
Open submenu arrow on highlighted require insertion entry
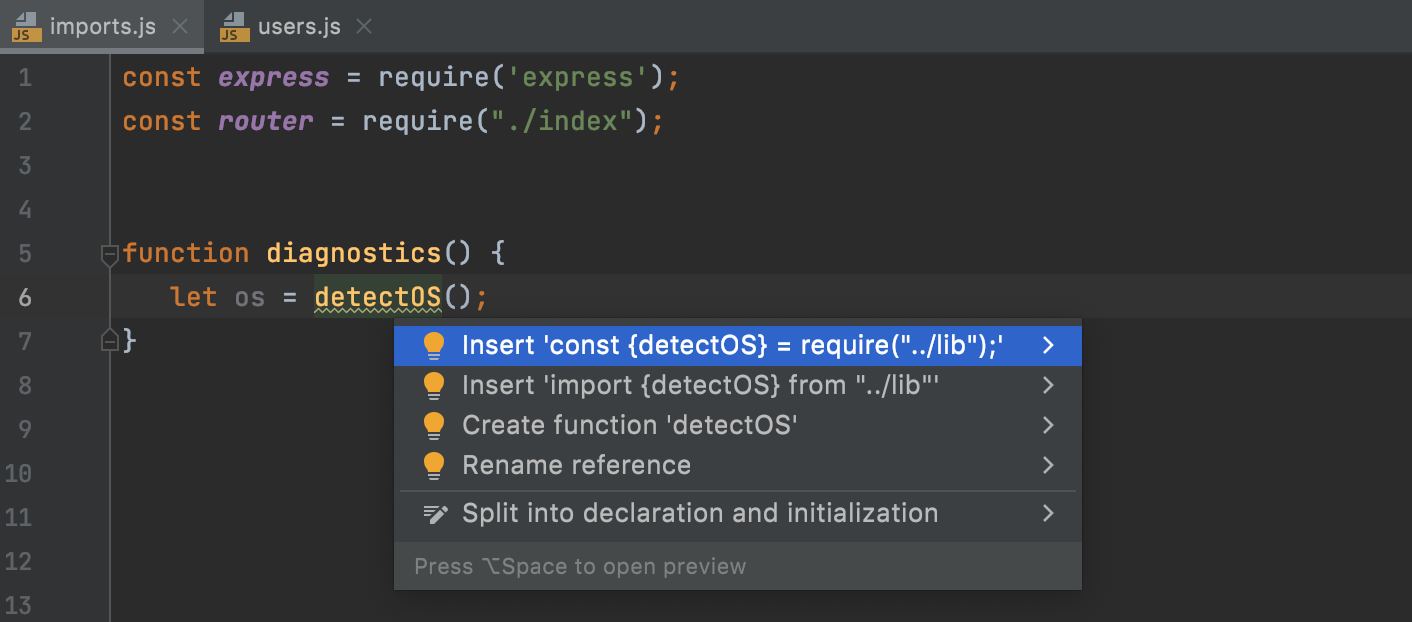click(x=1048, y=345)
